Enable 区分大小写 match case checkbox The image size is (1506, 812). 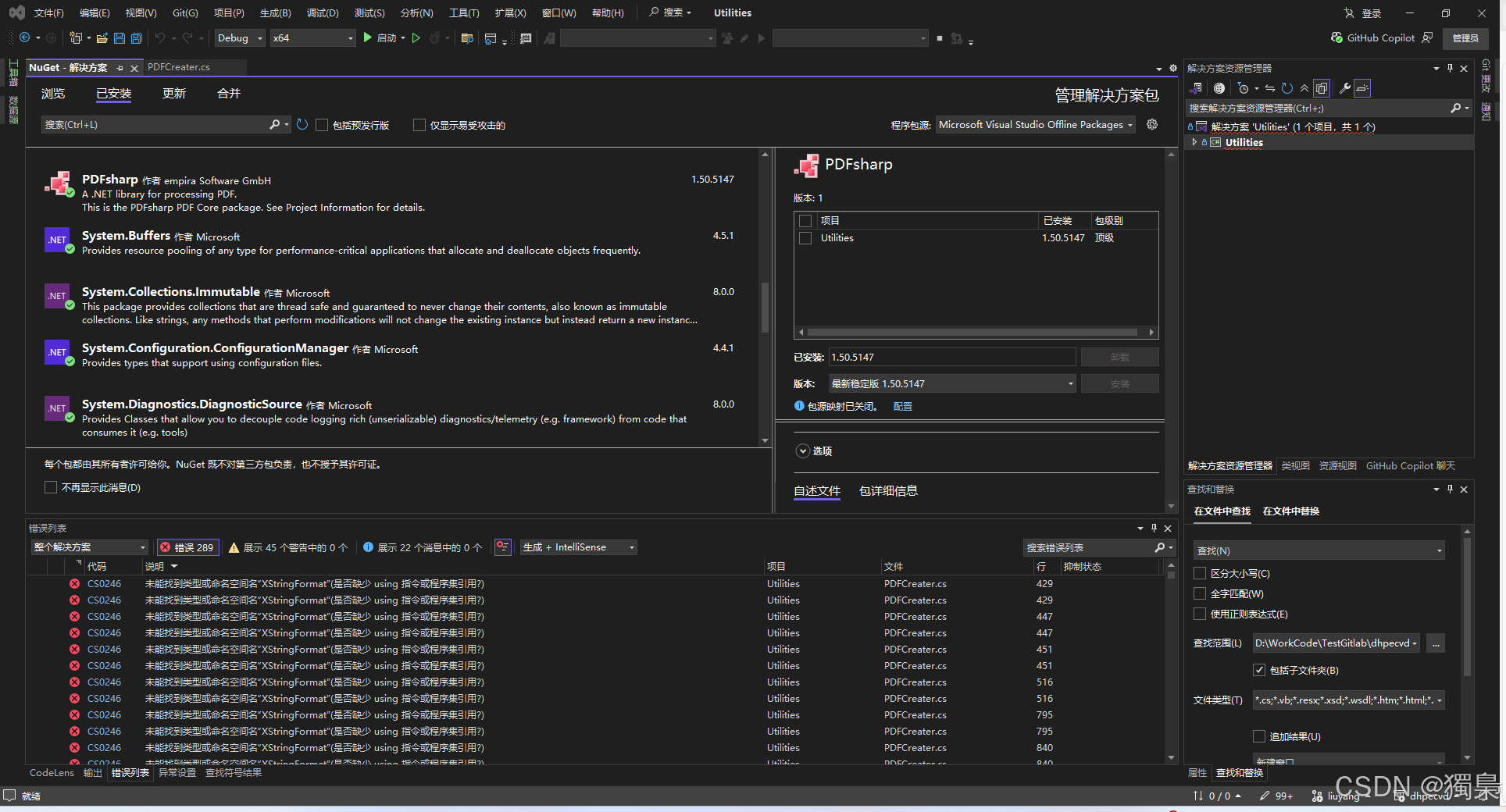(x=1200, y=573)
